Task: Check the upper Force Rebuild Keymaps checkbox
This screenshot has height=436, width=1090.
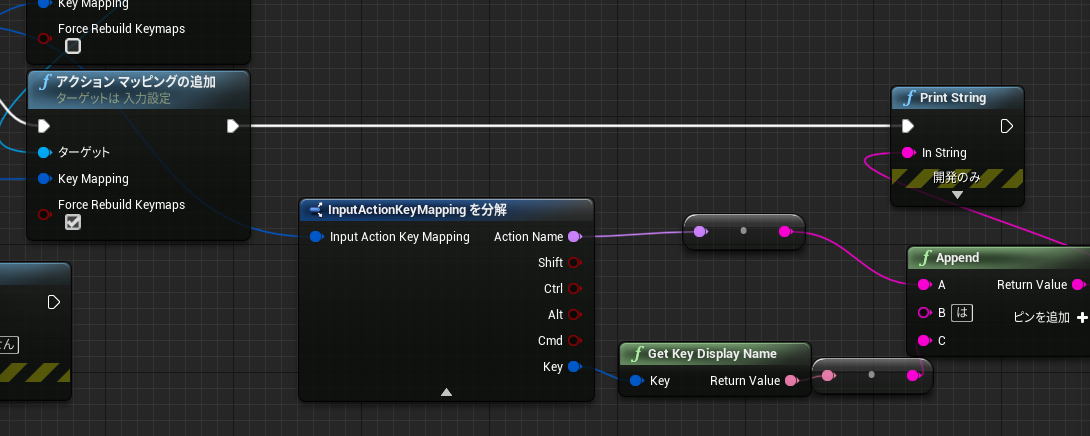Action: point(73,46)
